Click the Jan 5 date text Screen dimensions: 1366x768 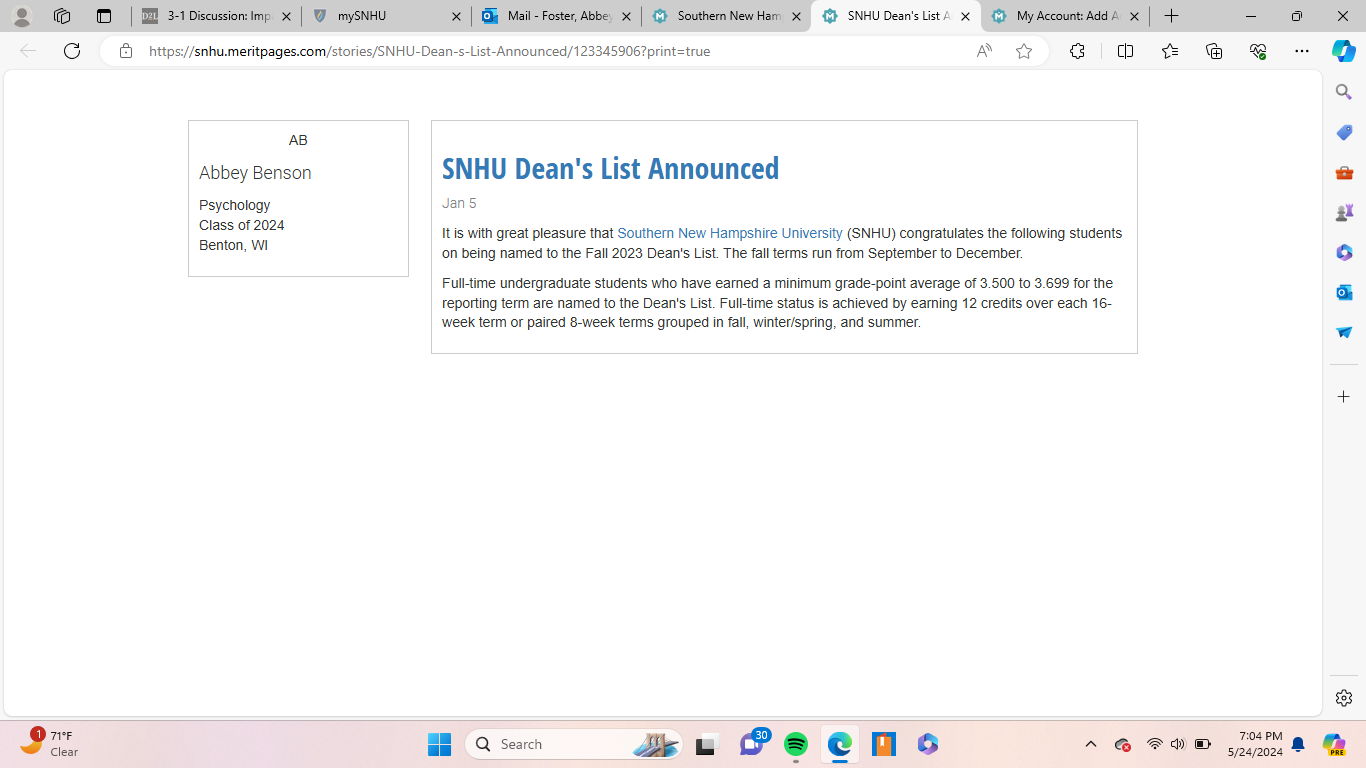pos(459,203)
